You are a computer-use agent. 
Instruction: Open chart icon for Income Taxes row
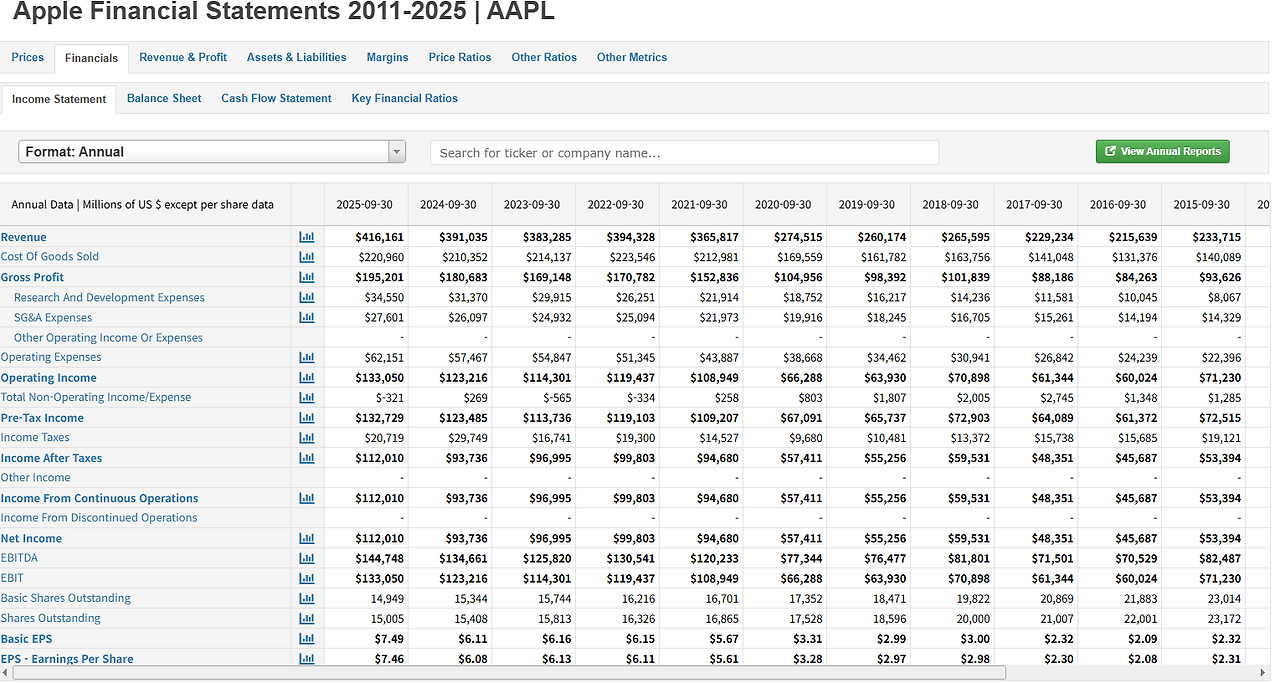click(x=307, y=437)
